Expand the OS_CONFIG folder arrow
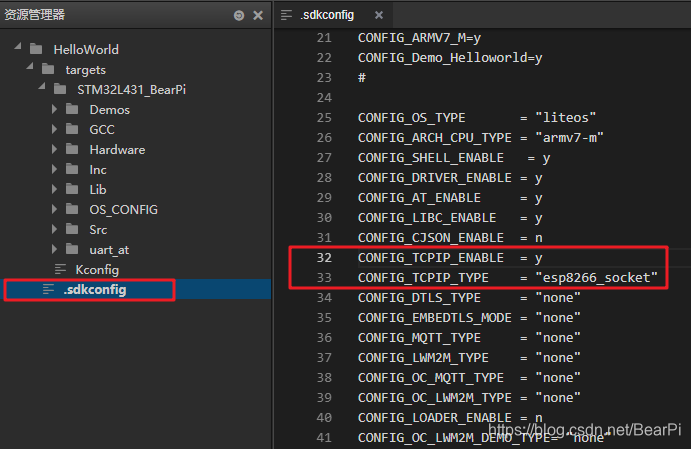This screenshot has height=449, width=691. (x=54, y=209)
